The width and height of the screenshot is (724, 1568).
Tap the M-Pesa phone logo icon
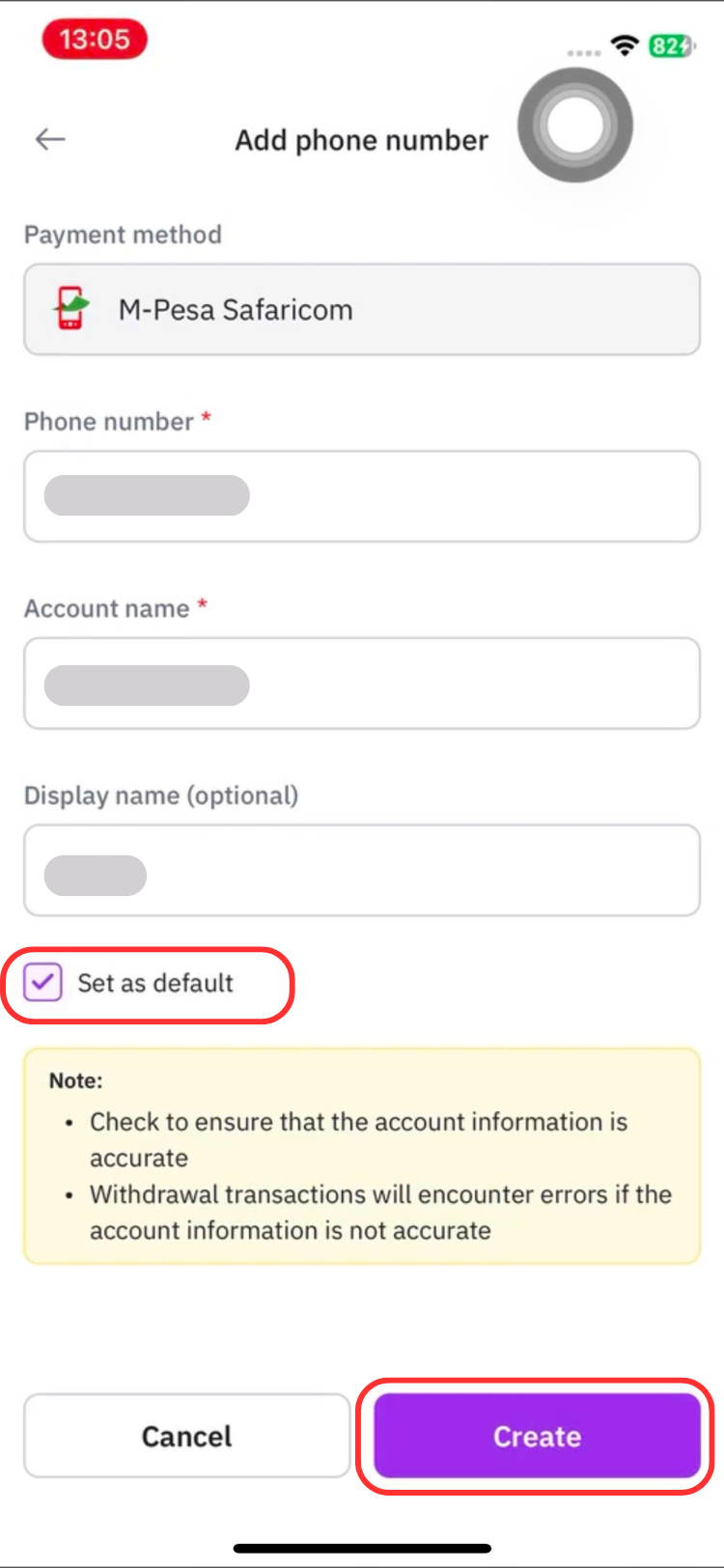point(70,309)
